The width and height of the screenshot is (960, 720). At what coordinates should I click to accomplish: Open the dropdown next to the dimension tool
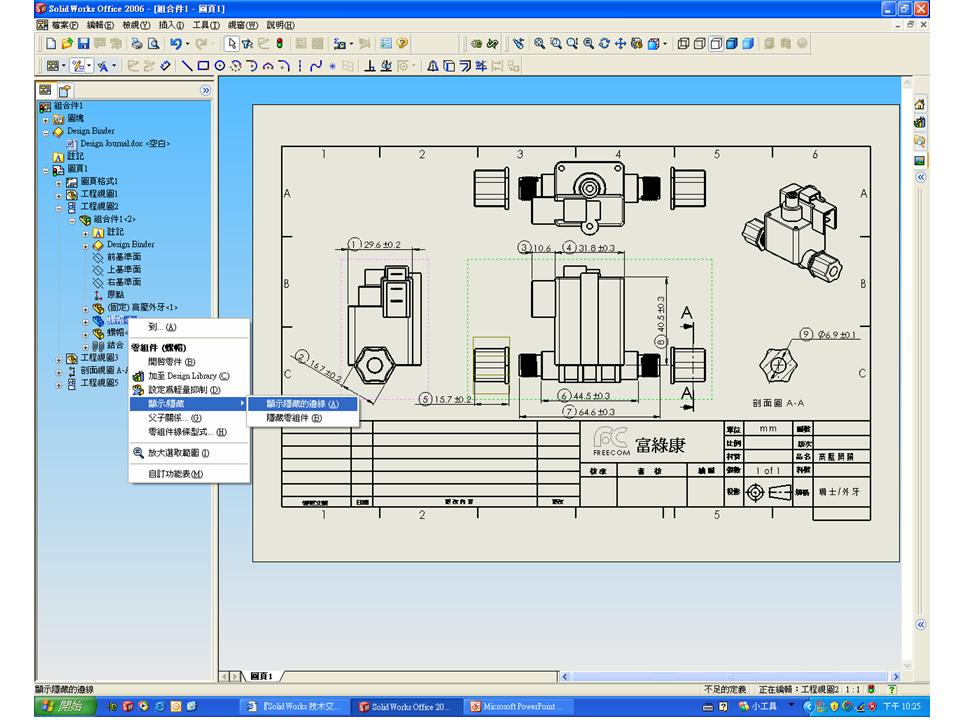pos(89,66)
